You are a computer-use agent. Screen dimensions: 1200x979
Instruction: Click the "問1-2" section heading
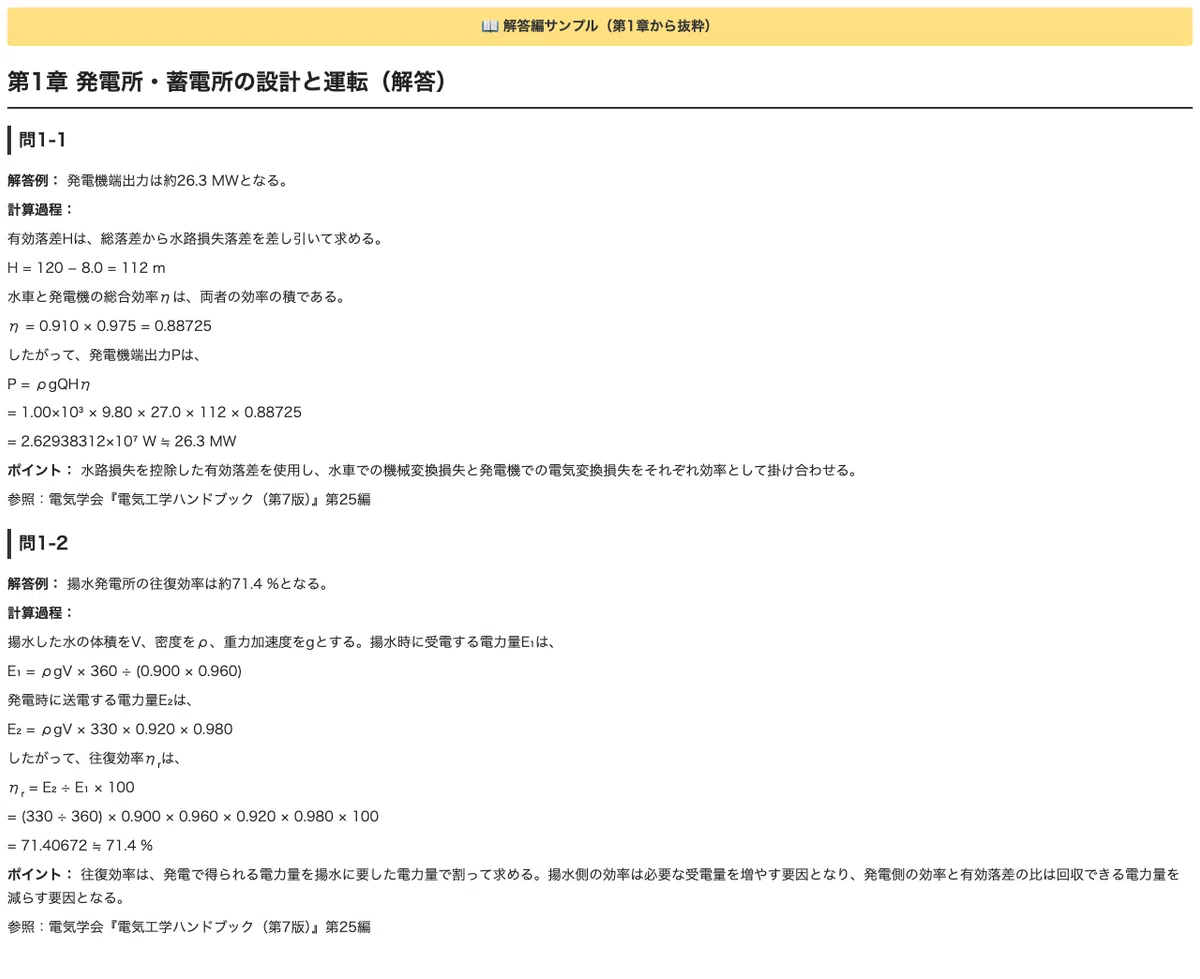point(44,544)
